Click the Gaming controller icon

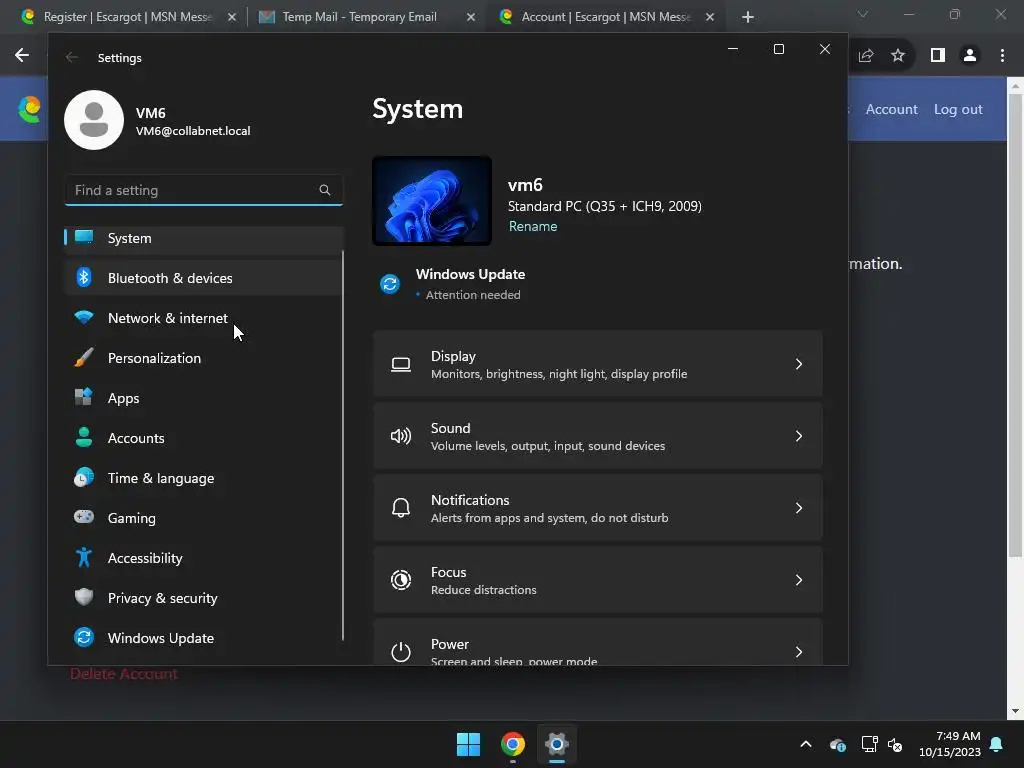click(x=84, y=517)
